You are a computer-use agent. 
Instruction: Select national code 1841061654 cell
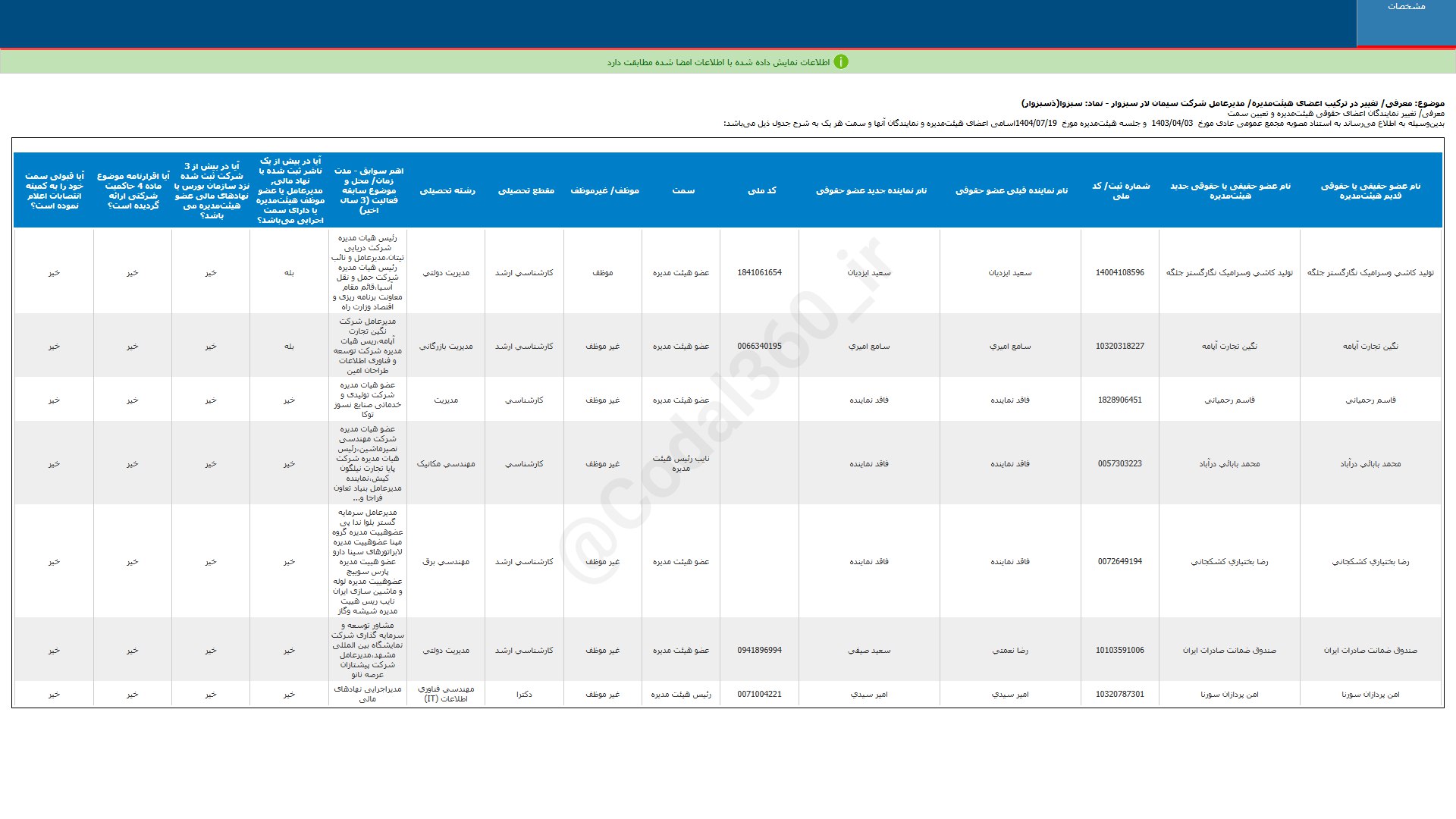pyautogui.click(x=759, y=272)
